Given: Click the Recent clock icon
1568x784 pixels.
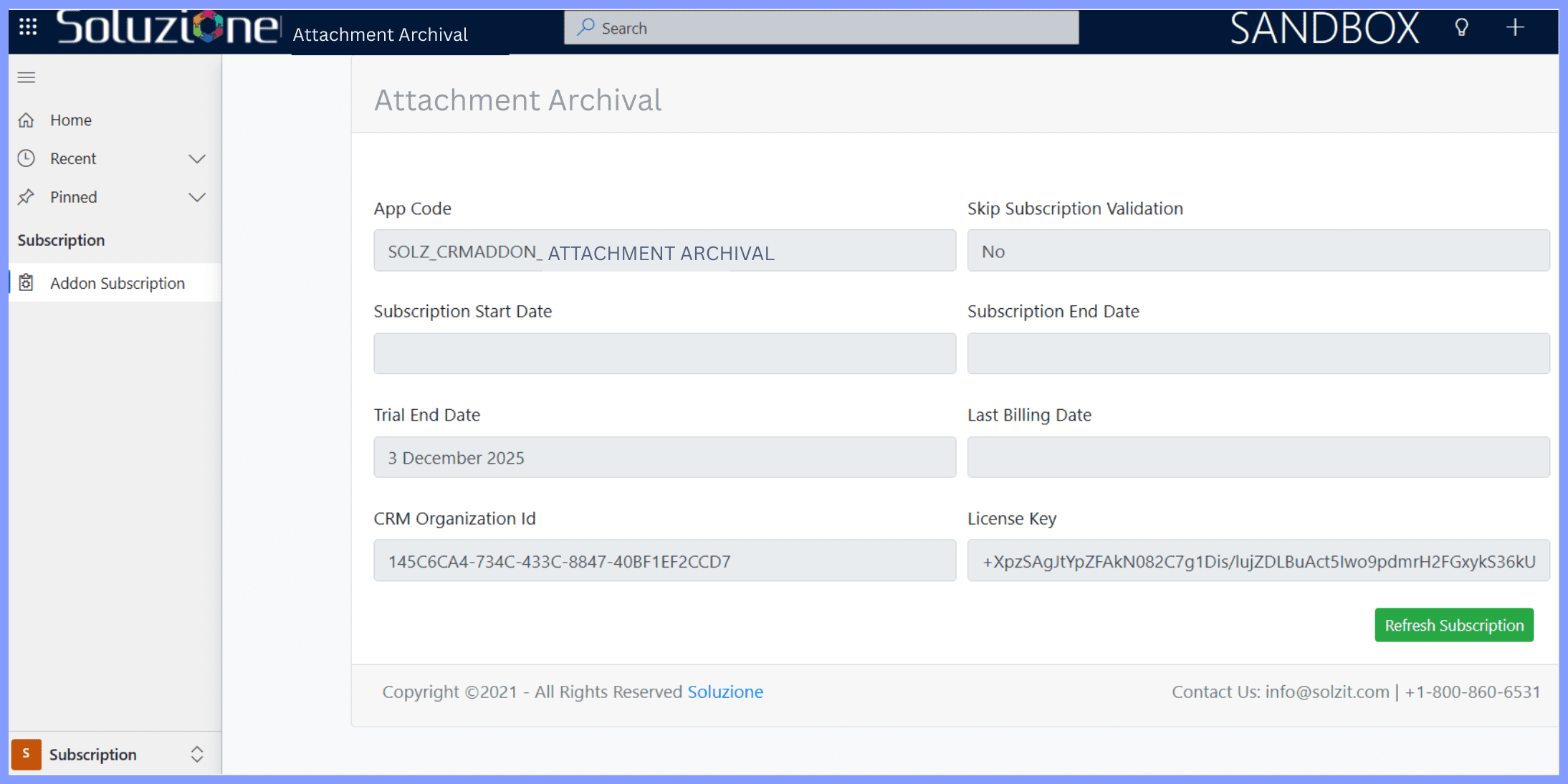Looking at the screenshot, I should tap(27, 158).
